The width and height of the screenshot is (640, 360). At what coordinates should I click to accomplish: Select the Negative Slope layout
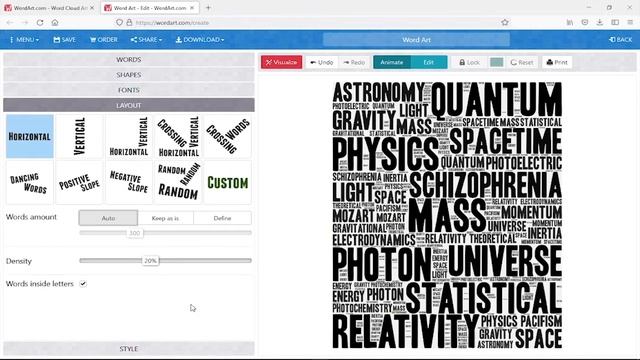129,182
